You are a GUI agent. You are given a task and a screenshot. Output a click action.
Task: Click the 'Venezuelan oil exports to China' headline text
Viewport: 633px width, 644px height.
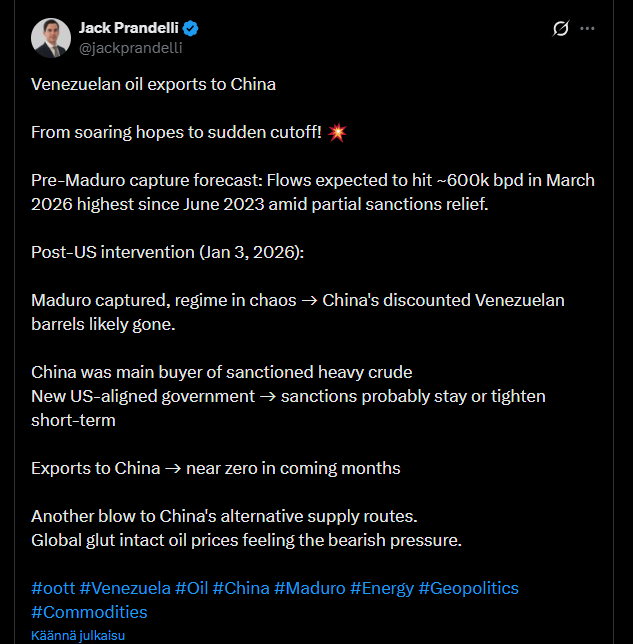[153, 84]
